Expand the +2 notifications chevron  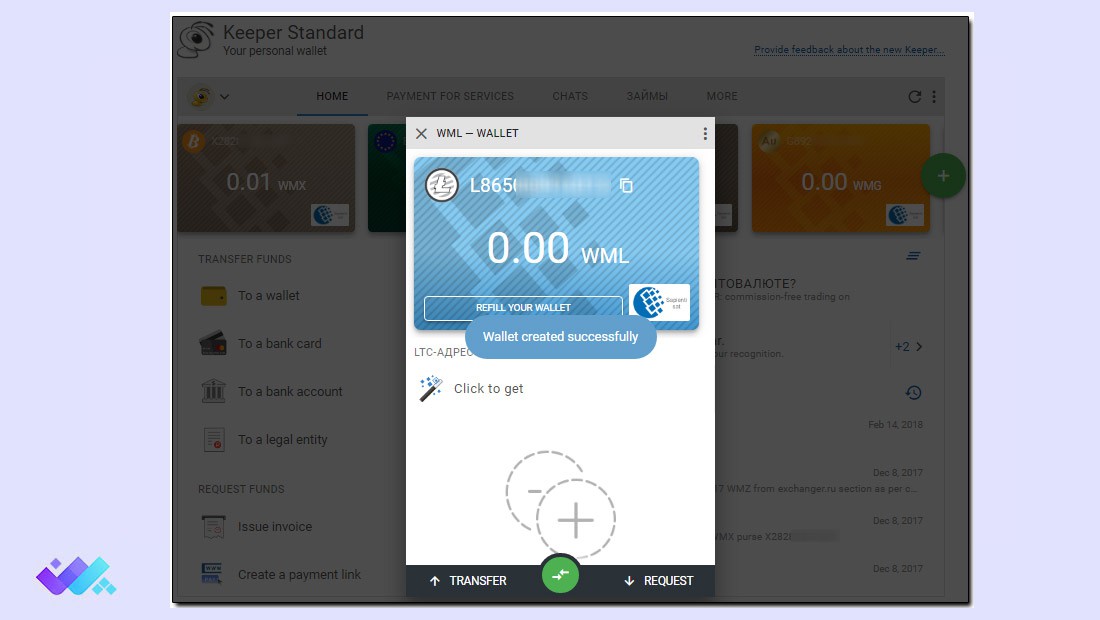click(909, 347)
